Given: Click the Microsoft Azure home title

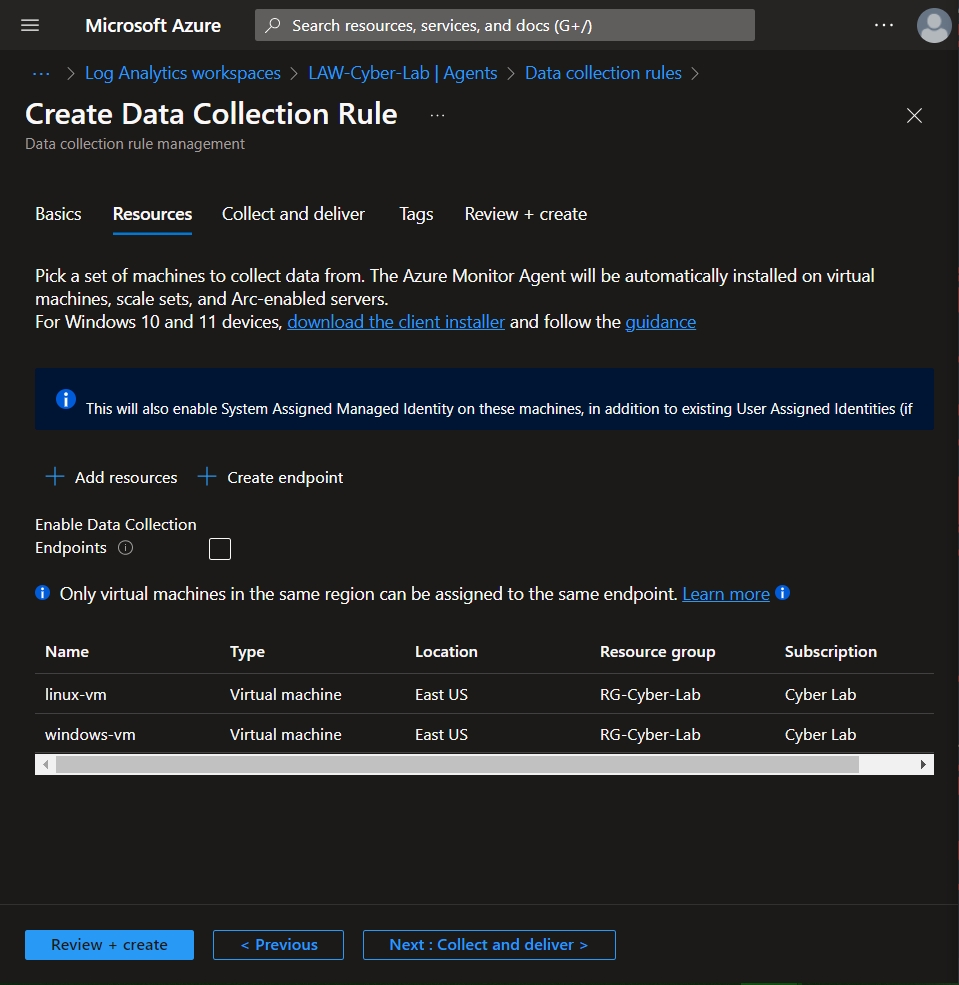Looking at the screenshot, I should 153,25.
